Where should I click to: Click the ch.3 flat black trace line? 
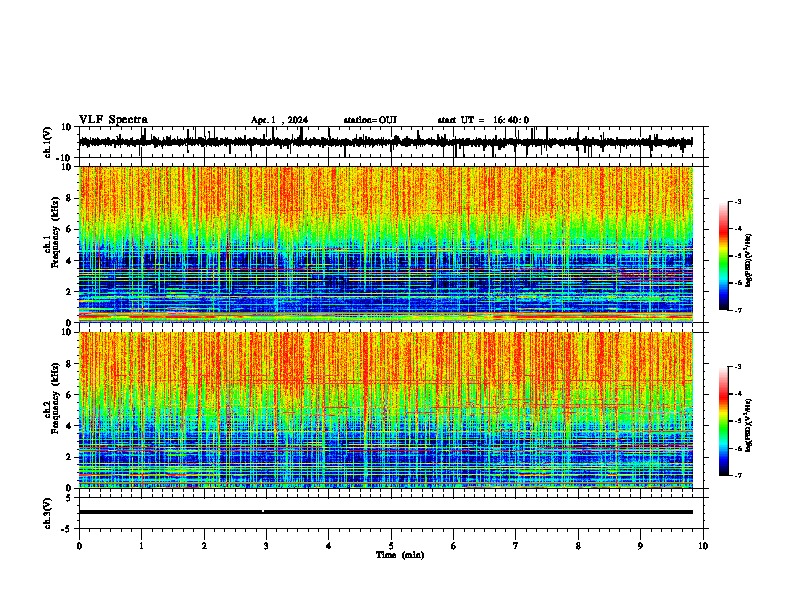pyautogui.click(x=385, y=512)
